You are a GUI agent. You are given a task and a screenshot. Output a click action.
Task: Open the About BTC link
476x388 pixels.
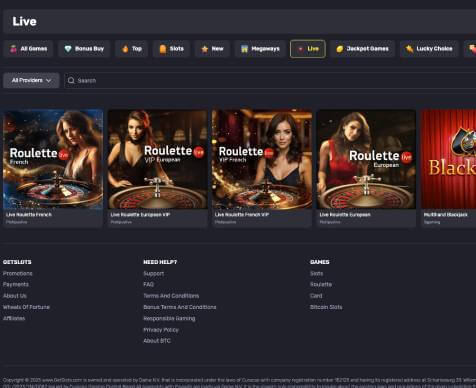coord(157,341)
